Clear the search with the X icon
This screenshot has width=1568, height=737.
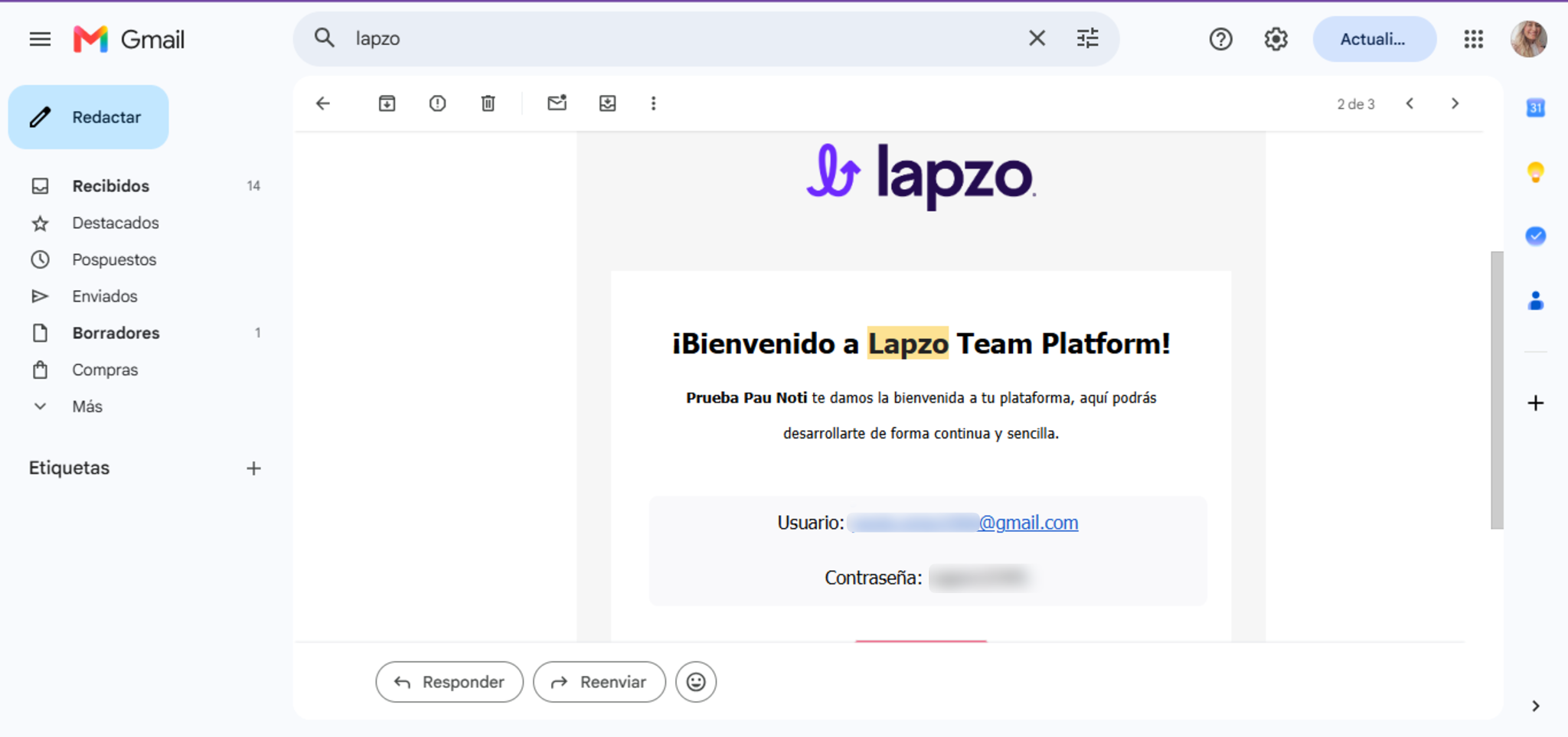(1037, 38)
